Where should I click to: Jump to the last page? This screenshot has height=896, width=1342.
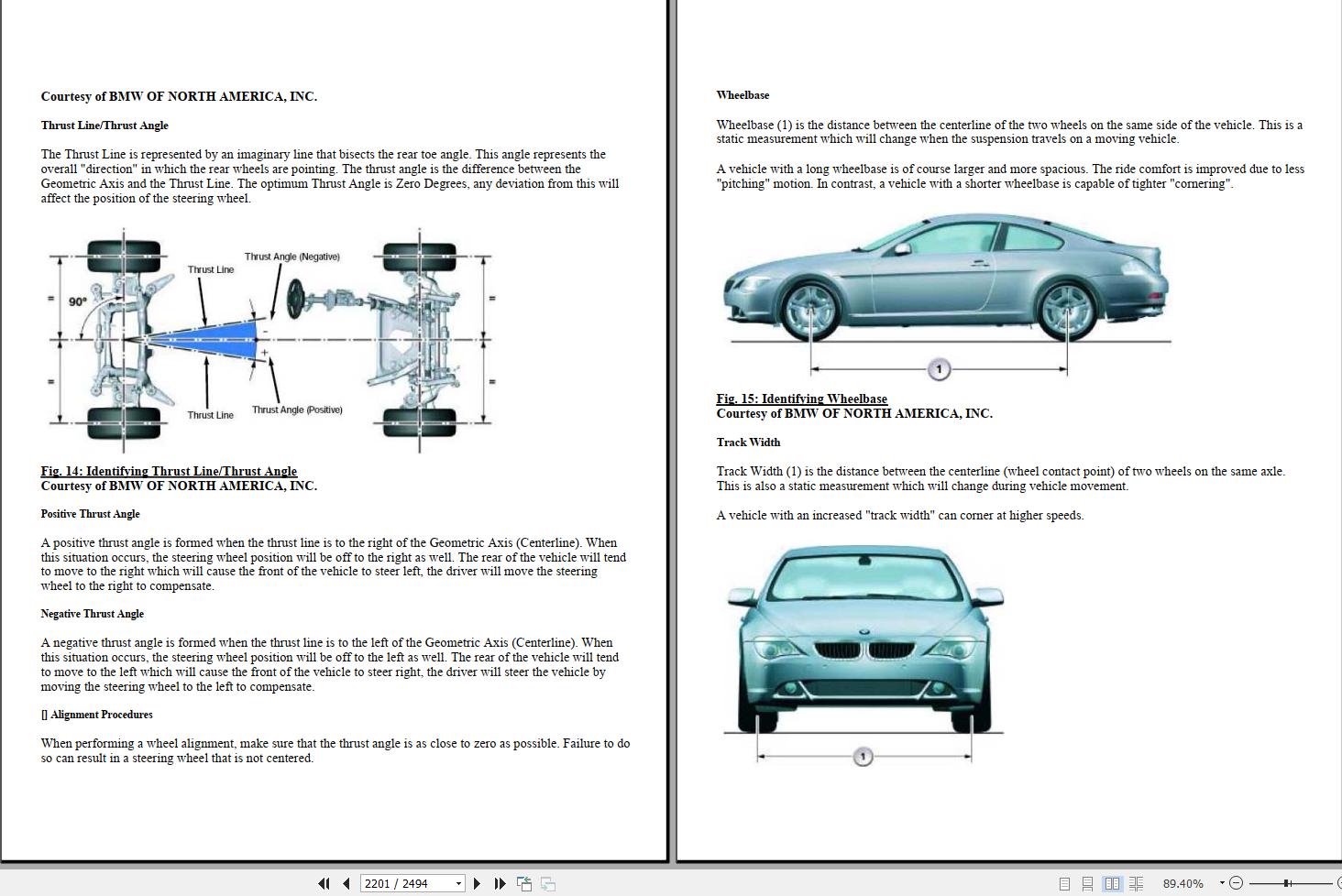[x=500, y=883]
